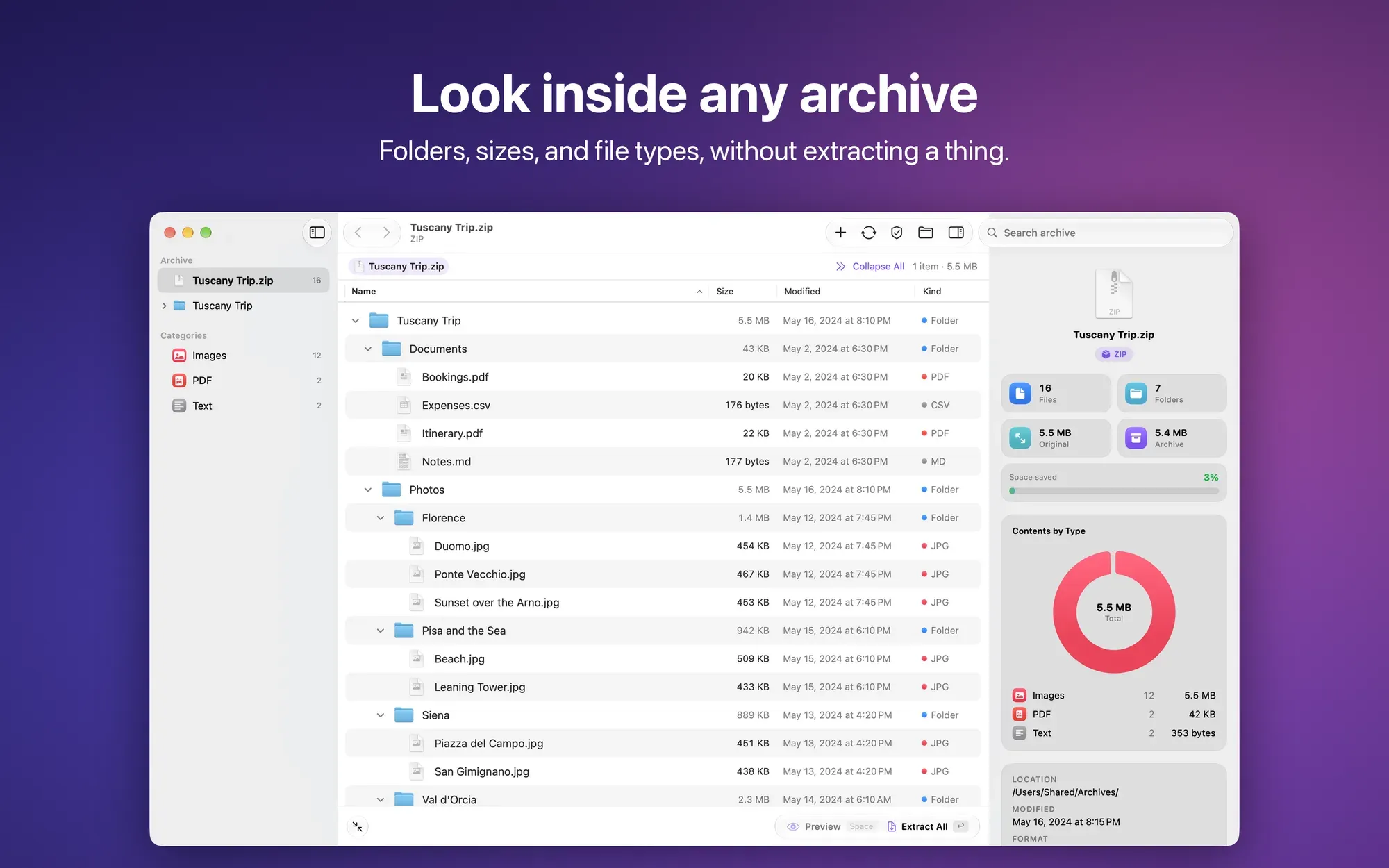This screenshot has height=868, width=1389.
Task: Click the Preview button
Action: 831,826
